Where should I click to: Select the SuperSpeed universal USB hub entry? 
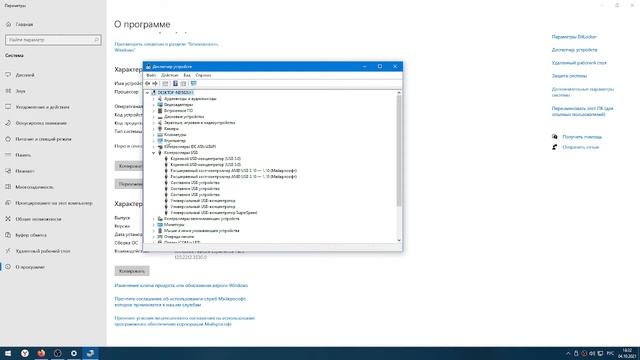tap(213, 213)
